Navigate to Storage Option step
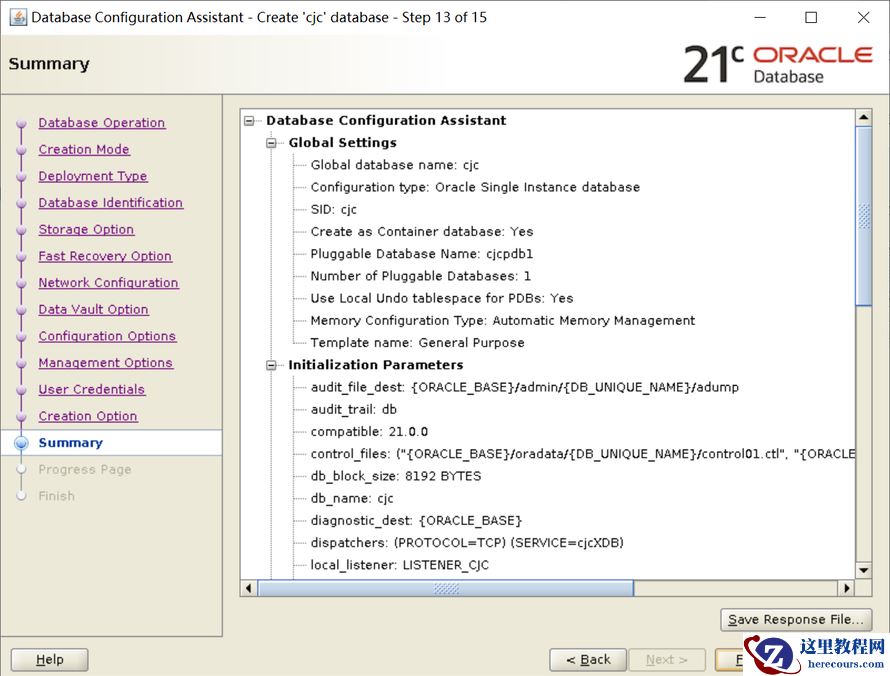 point(86,229)
